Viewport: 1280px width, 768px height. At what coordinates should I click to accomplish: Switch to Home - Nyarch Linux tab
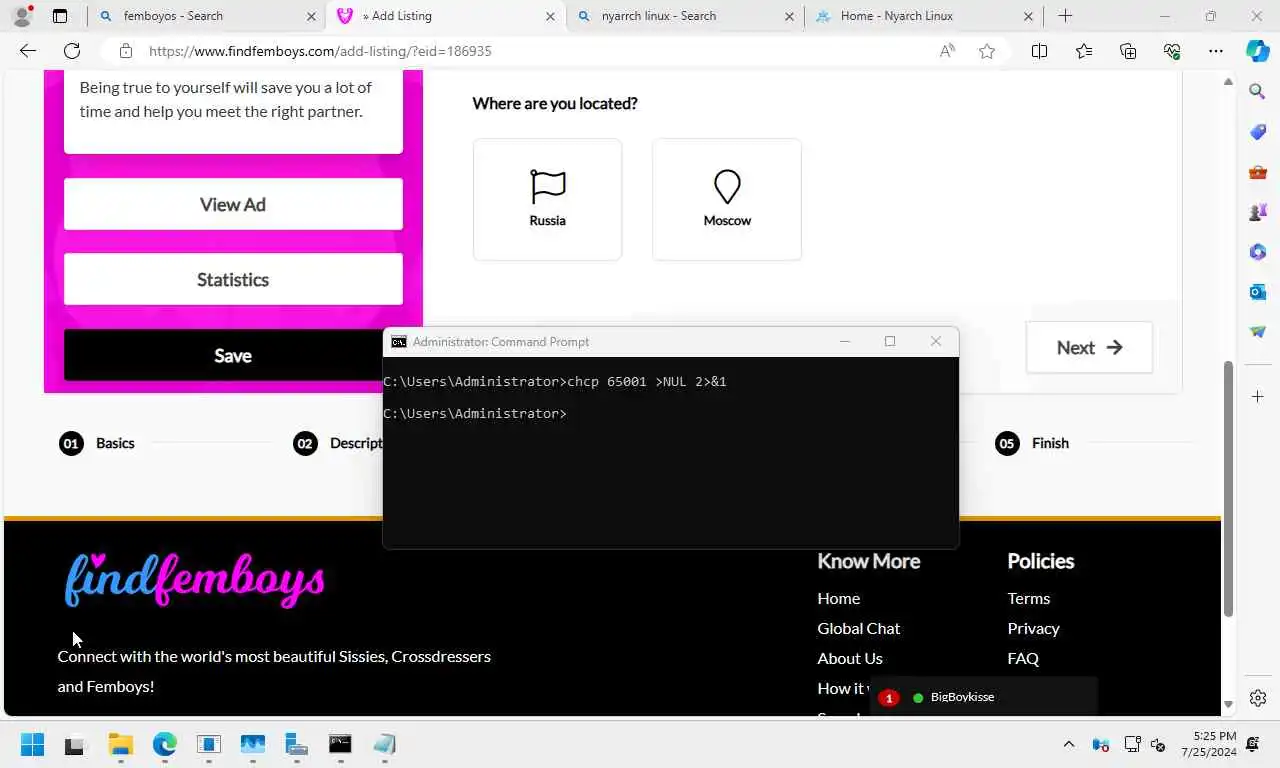pyautogui.click(x=924, y=16)
